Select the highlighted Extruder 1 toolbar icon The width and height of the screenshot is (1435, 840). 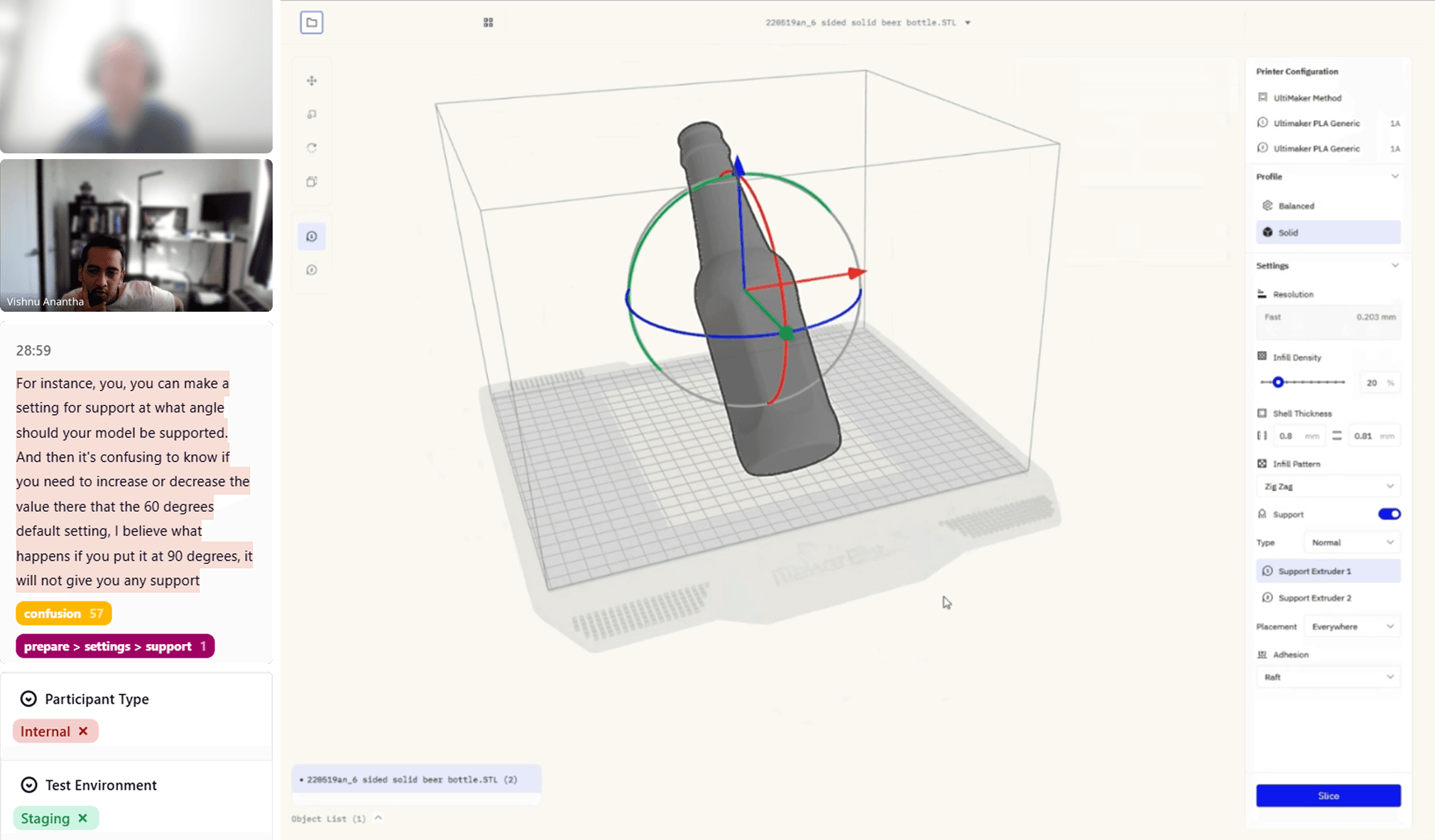[x=312, y=236]
